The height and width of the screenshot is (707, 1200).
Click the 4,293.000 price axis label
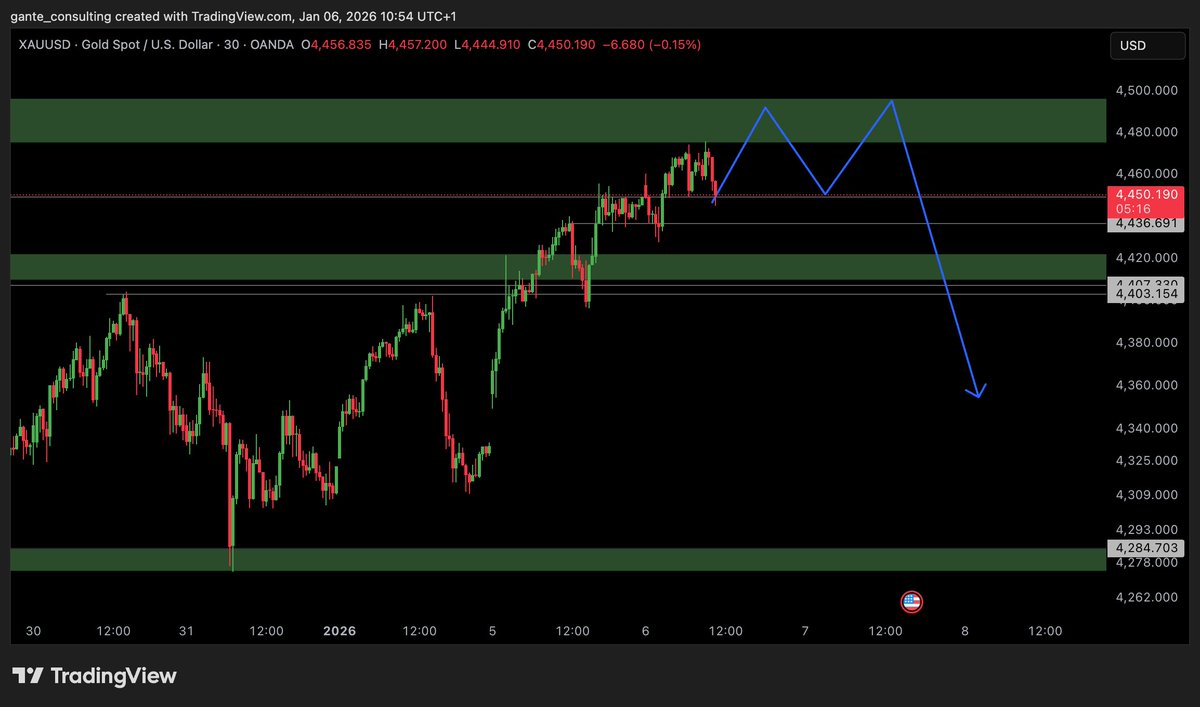(x=1147, y=529)
